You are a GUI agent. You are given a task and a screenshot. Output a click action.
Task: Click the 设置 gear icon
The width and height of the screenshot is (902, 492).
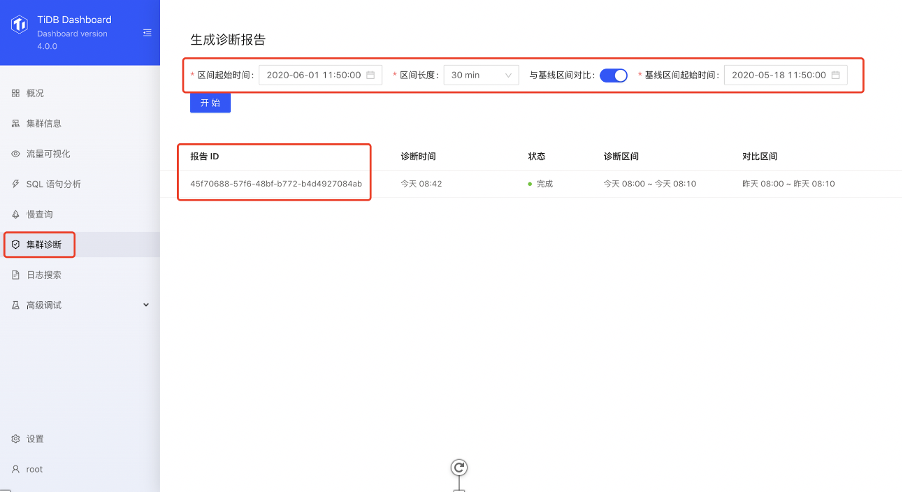point(15,439)
